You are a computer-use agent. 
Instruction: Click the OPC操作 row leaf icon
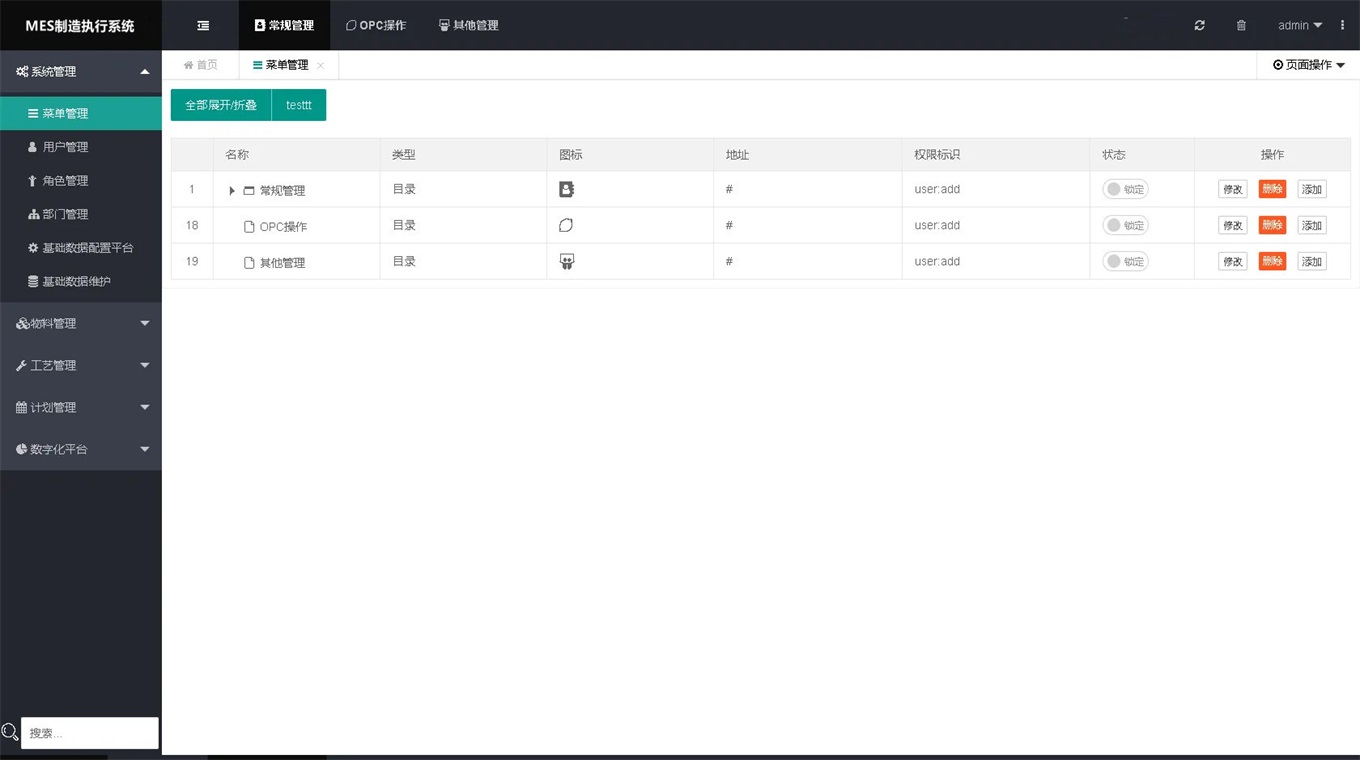[566, 225]
